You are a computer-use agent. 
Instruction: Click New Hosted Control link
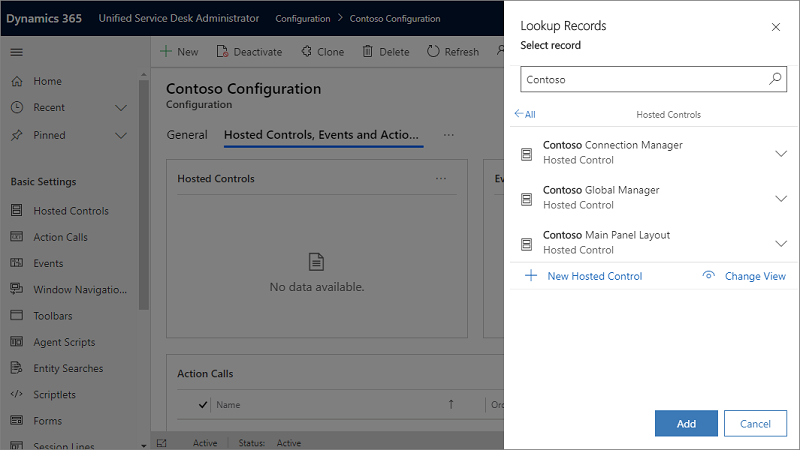point(594,276)
